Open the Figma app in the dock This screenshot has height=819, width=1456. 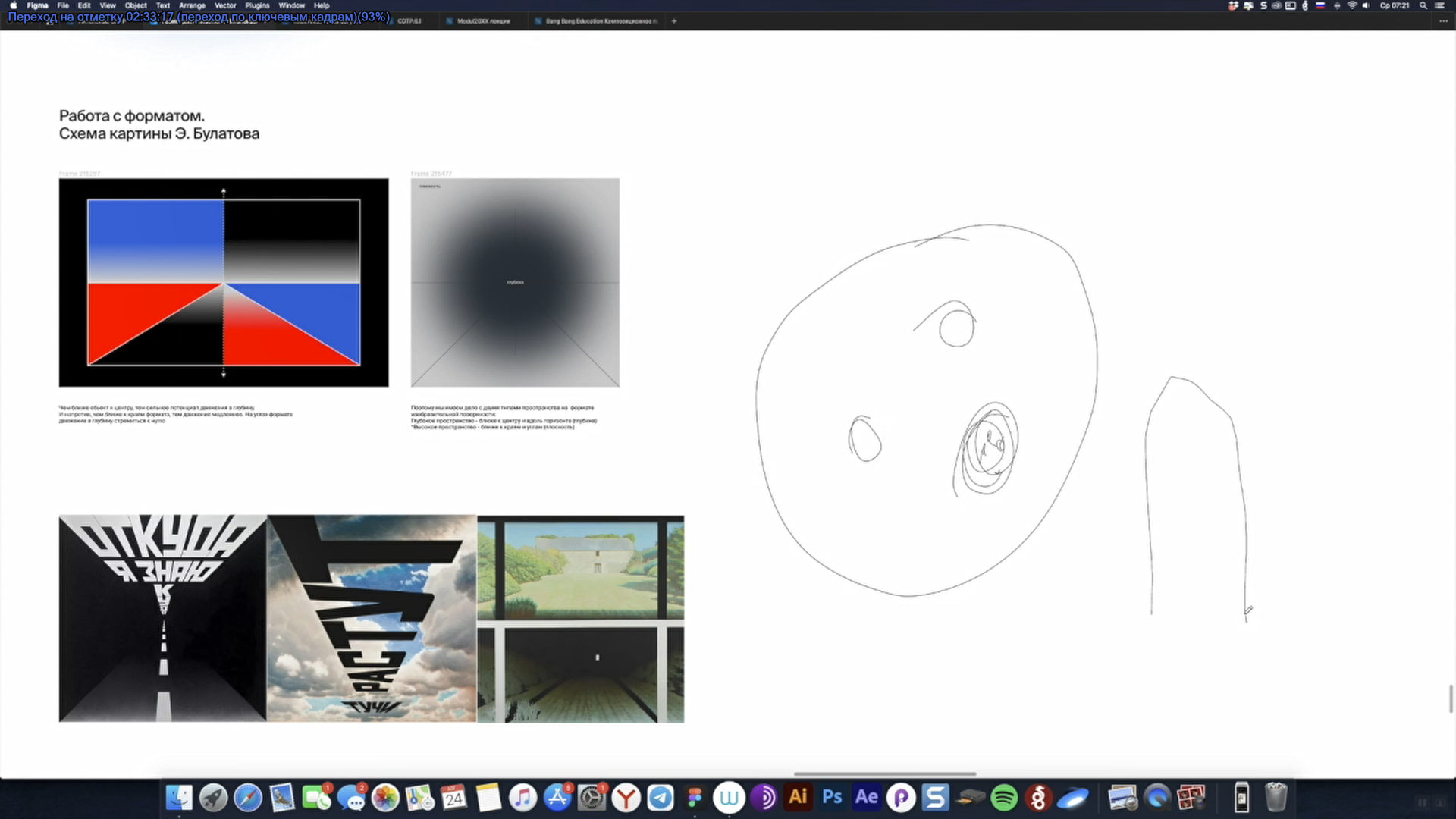[x=695, y=798]
